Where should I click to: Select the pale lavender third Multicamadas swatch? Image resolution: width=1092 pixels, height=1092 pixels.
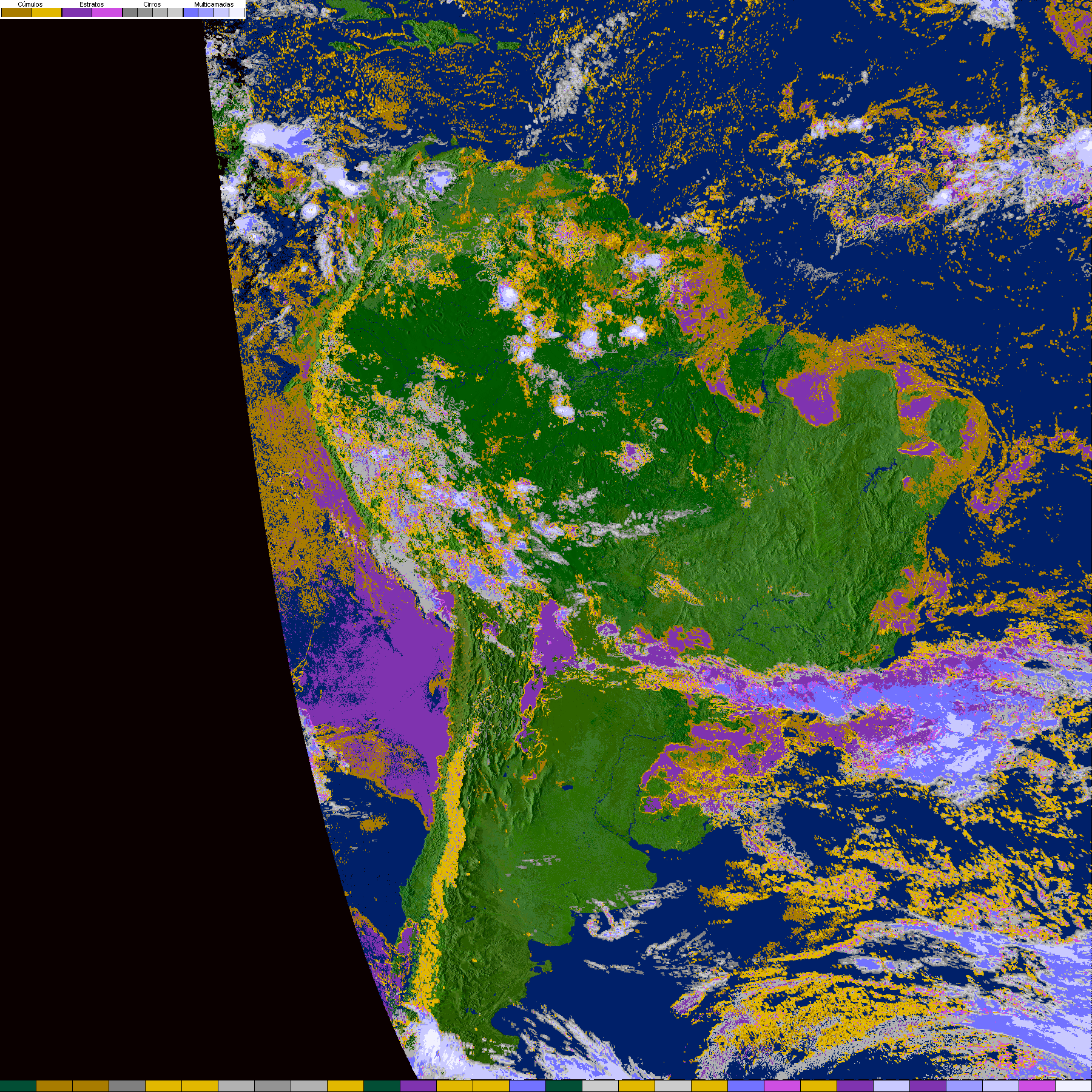pyautogui.click(x=221, y=13)
